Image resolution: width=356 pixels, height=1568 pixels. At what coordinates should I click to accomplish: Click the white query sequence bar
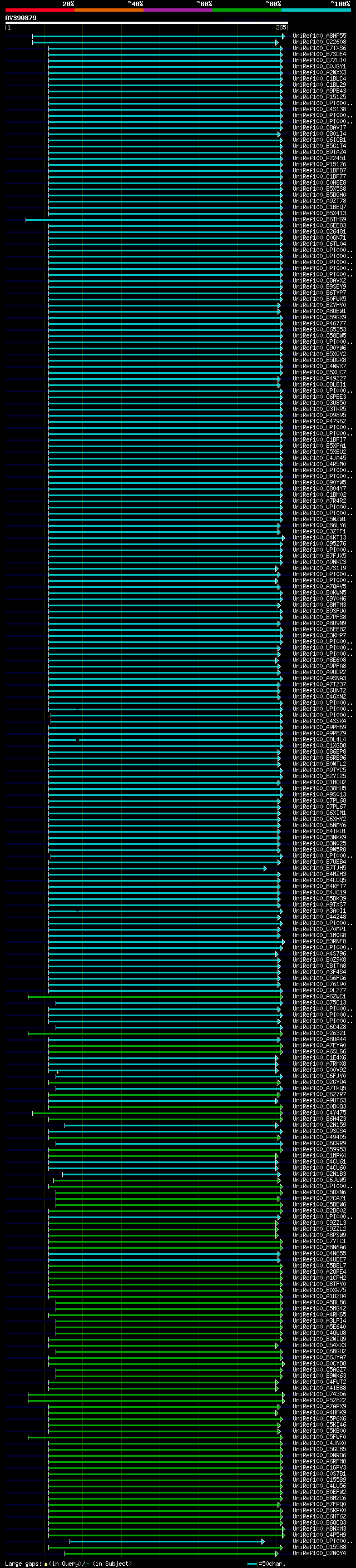(x=147, y=23)
